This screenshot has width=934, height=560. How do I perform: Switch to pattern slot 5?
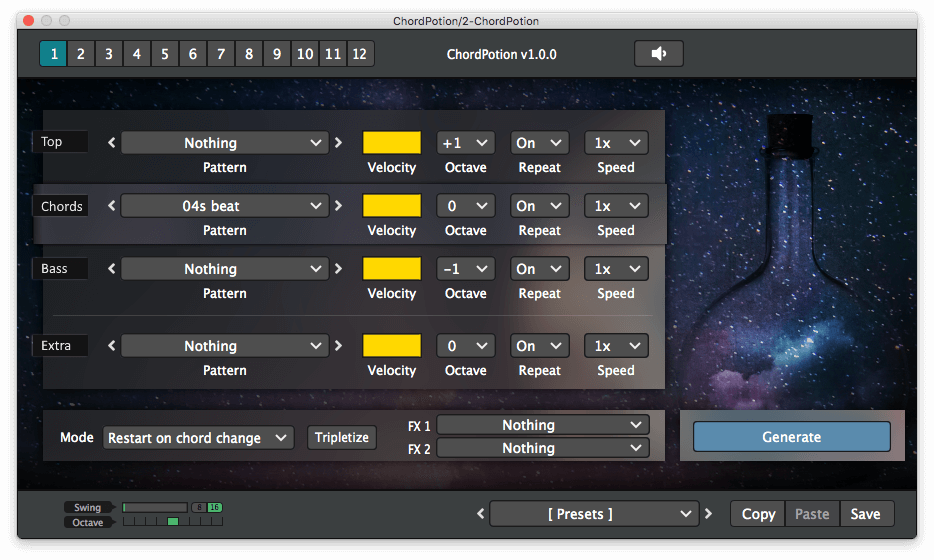(x=164, y=54)
